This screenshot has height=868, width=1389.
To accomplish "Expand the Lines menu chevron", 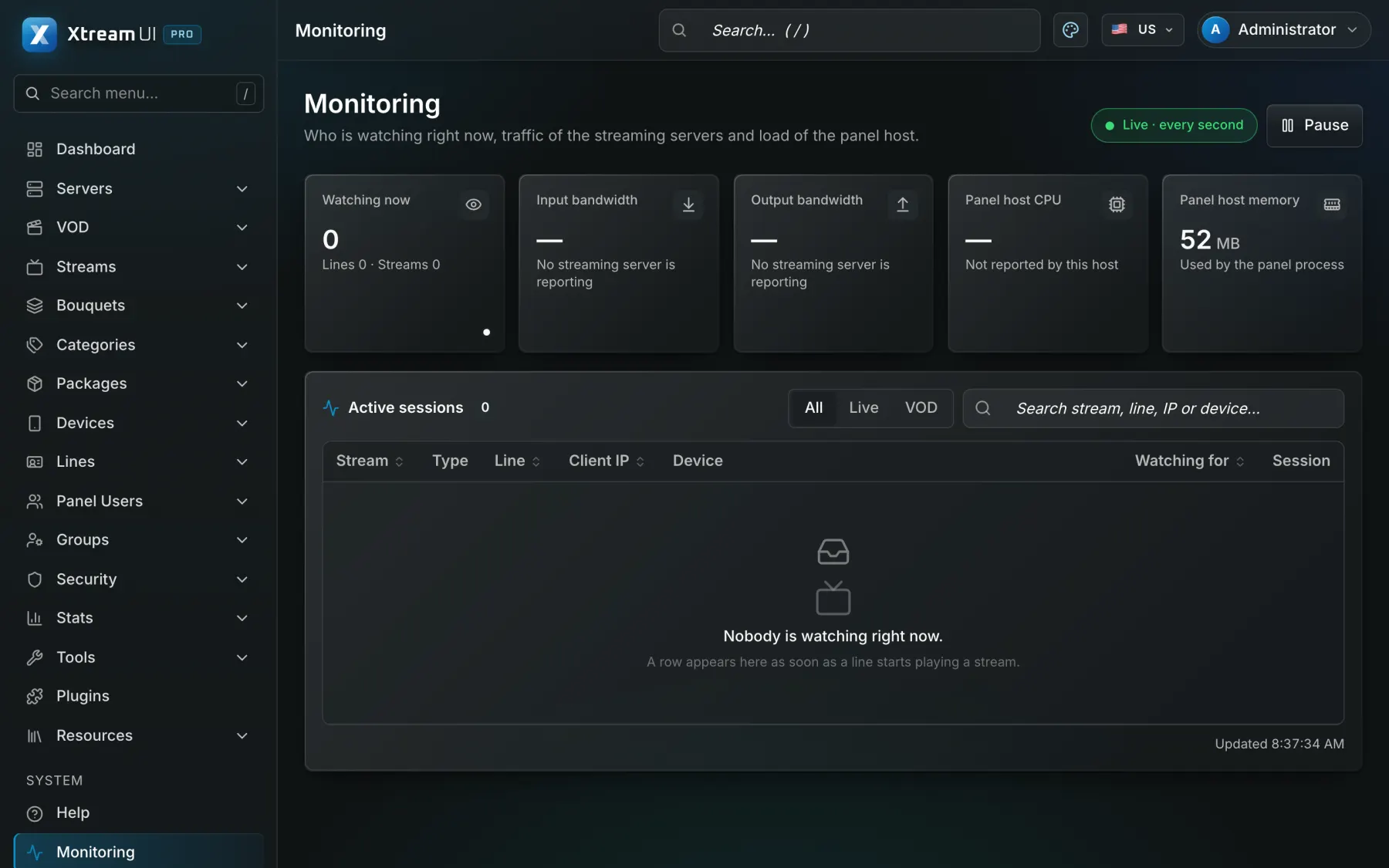I will (x=242, y=462).
